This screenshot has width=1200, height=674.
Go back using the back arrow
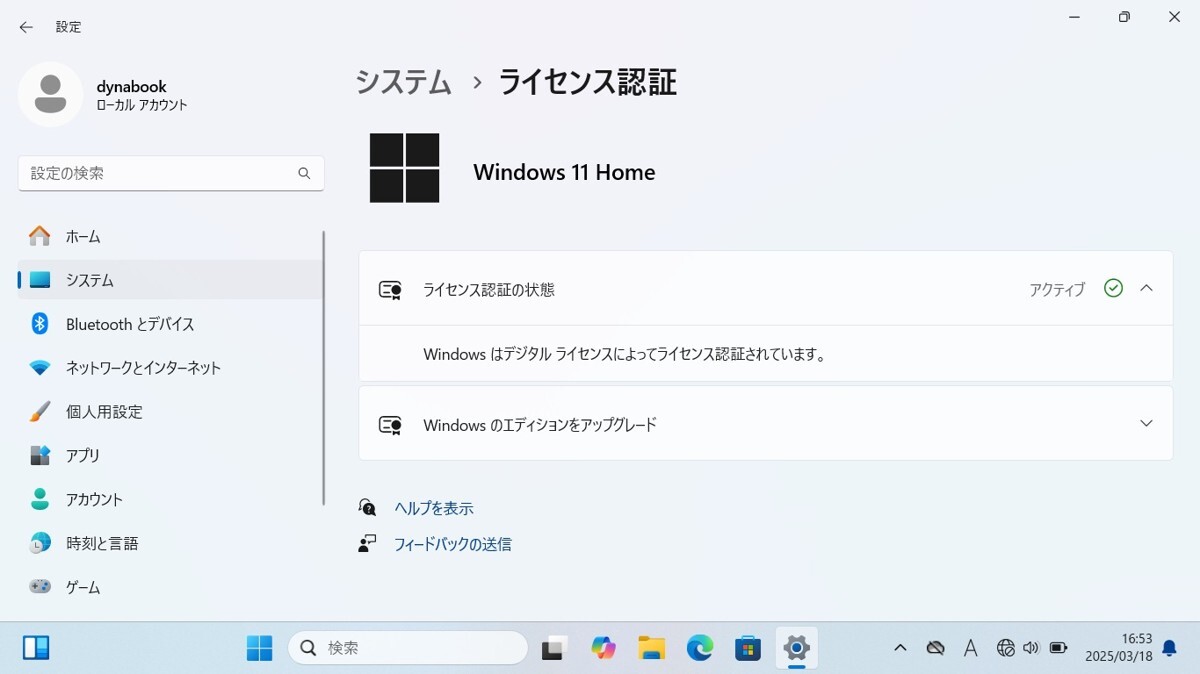[26, 27]
